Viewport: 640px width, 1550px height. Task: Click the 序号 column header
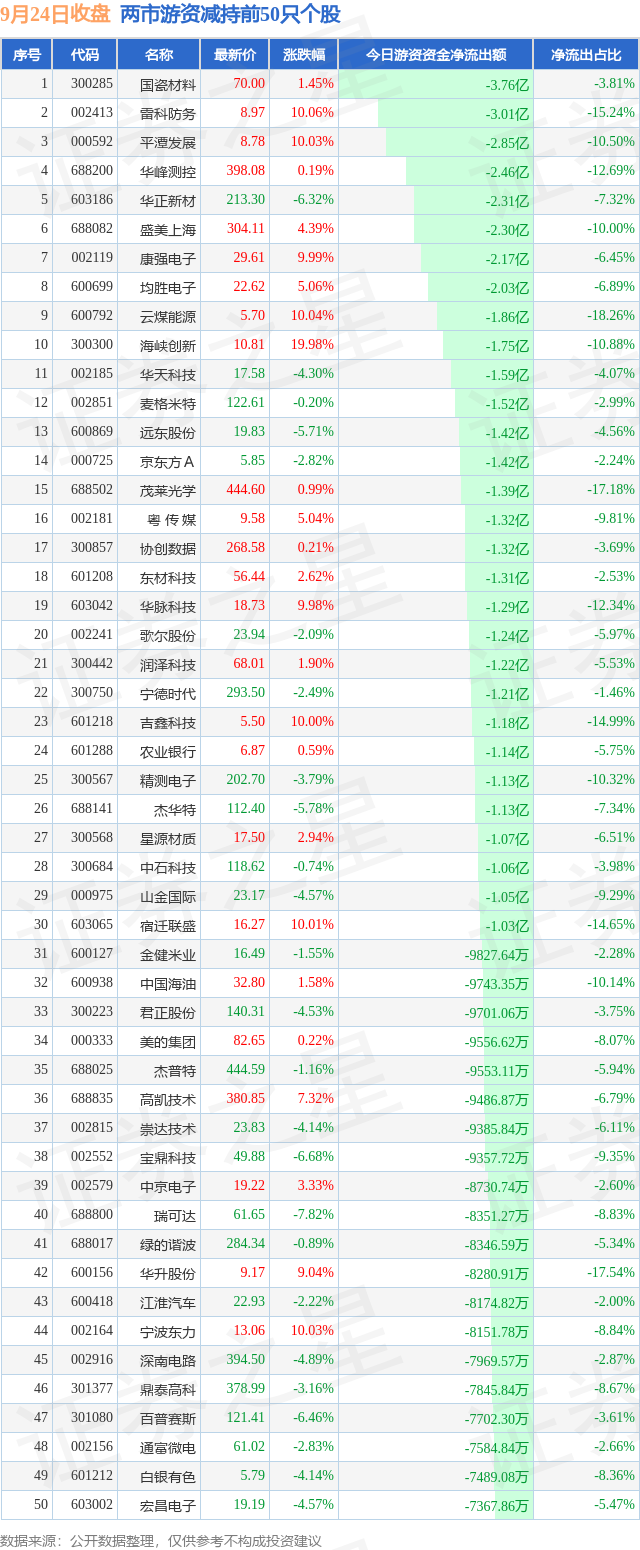click(x=27, y=55)
